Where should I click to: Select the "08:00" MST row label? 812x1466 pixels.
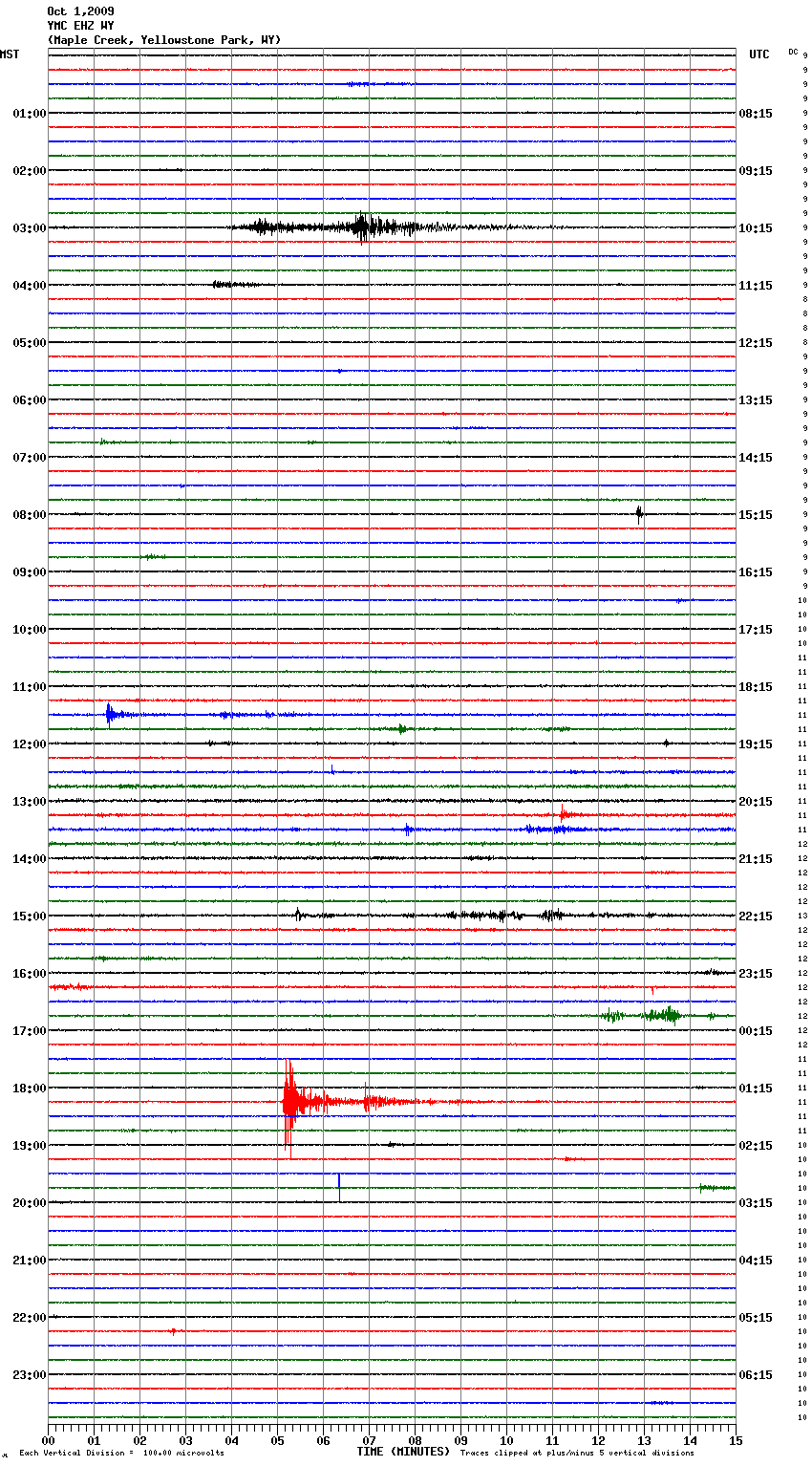coord(29,515)
